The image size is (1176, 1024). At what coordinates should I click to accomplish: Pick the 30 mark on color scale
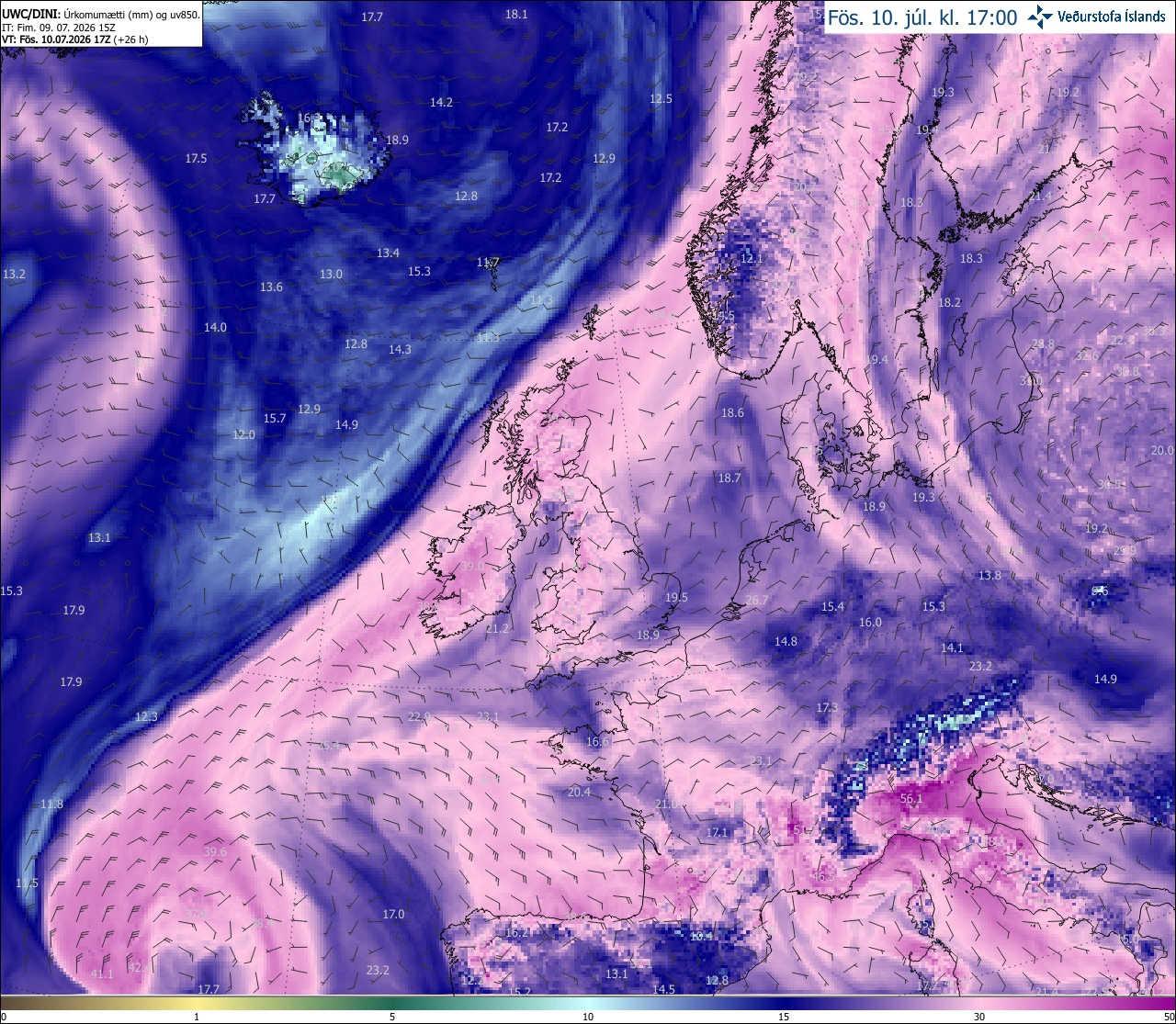979,1017
